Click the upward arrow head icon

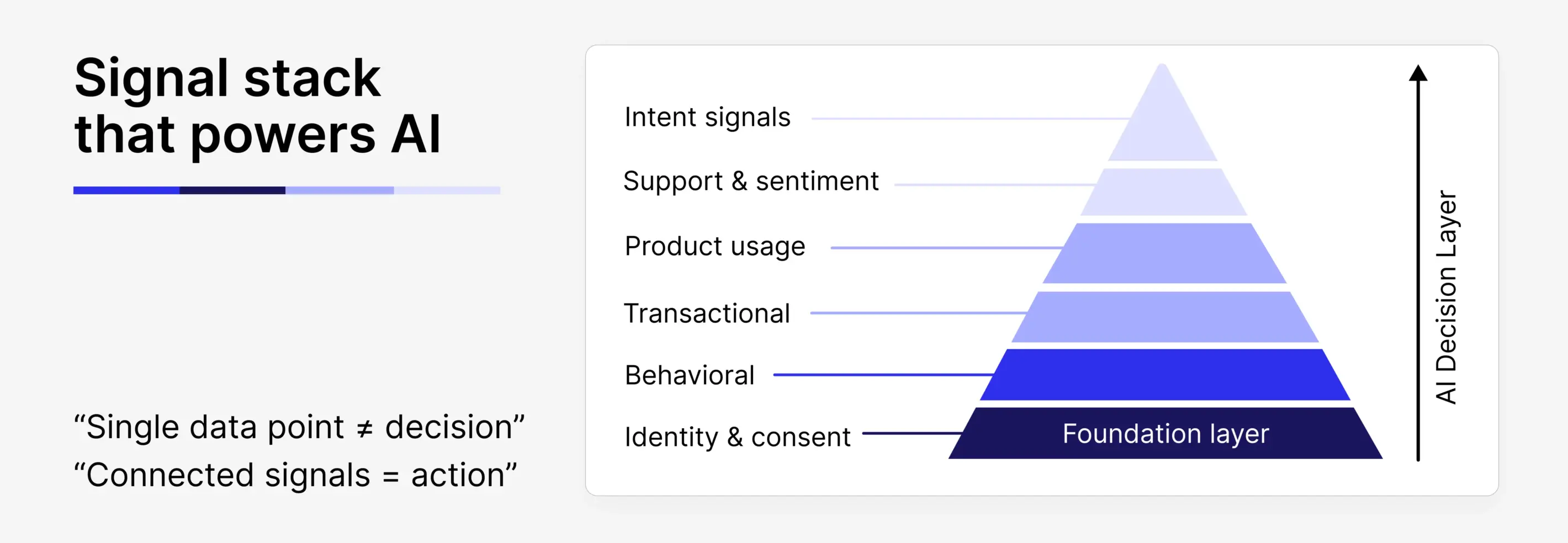(1418, 73)
